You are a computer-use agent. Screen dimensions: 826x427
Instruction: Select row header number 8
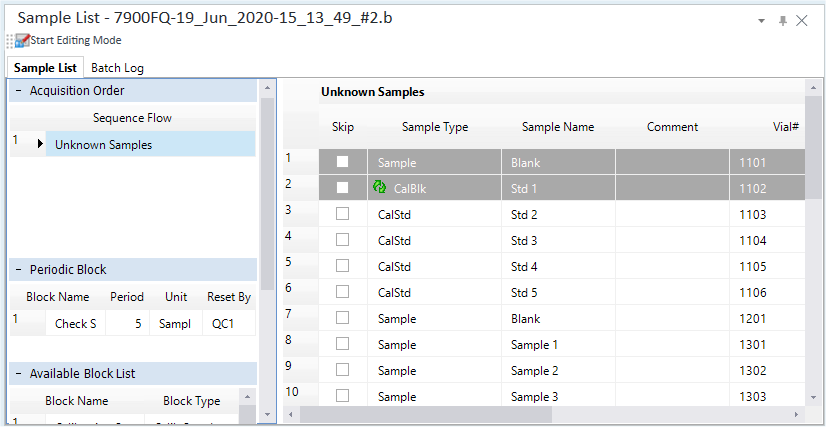click(x=301, y=344)
